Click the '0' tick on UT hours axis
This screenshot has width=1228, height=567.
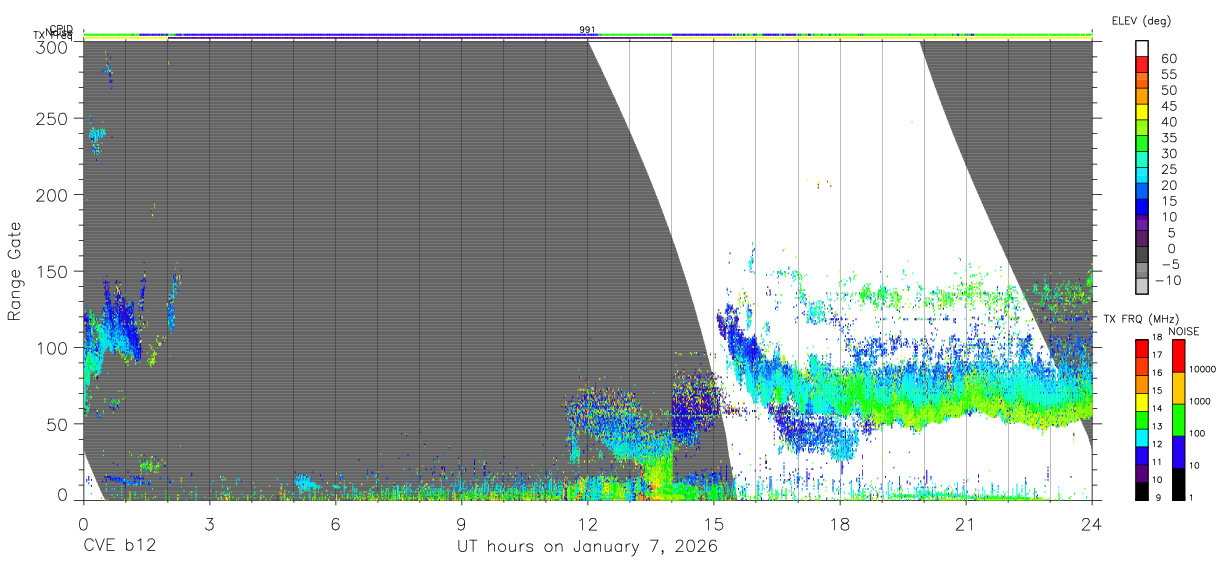click(83, 523)
